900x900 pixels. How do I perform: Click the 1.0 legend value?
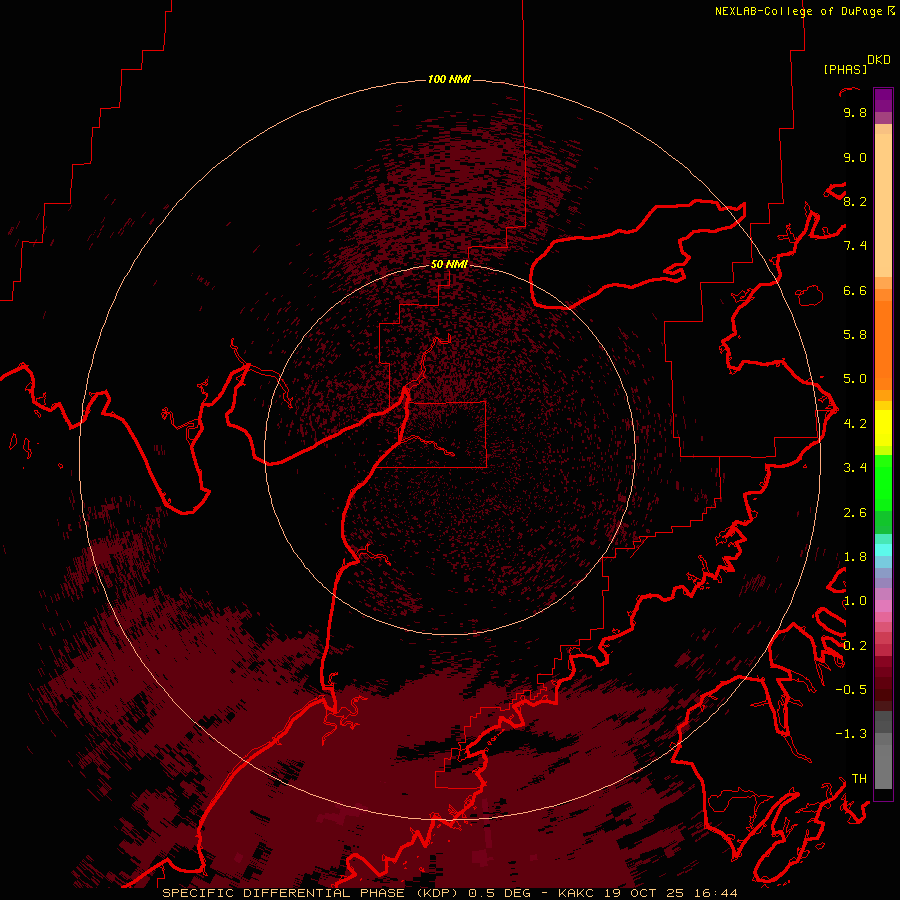tap(855, 601)
